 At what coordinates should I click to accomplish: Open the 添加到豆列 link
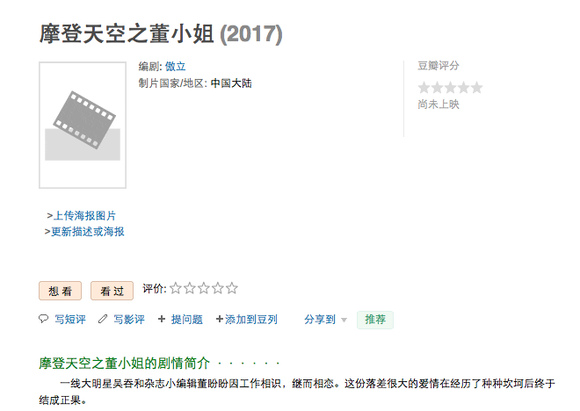pyautogui.click(x=251, y=319)
